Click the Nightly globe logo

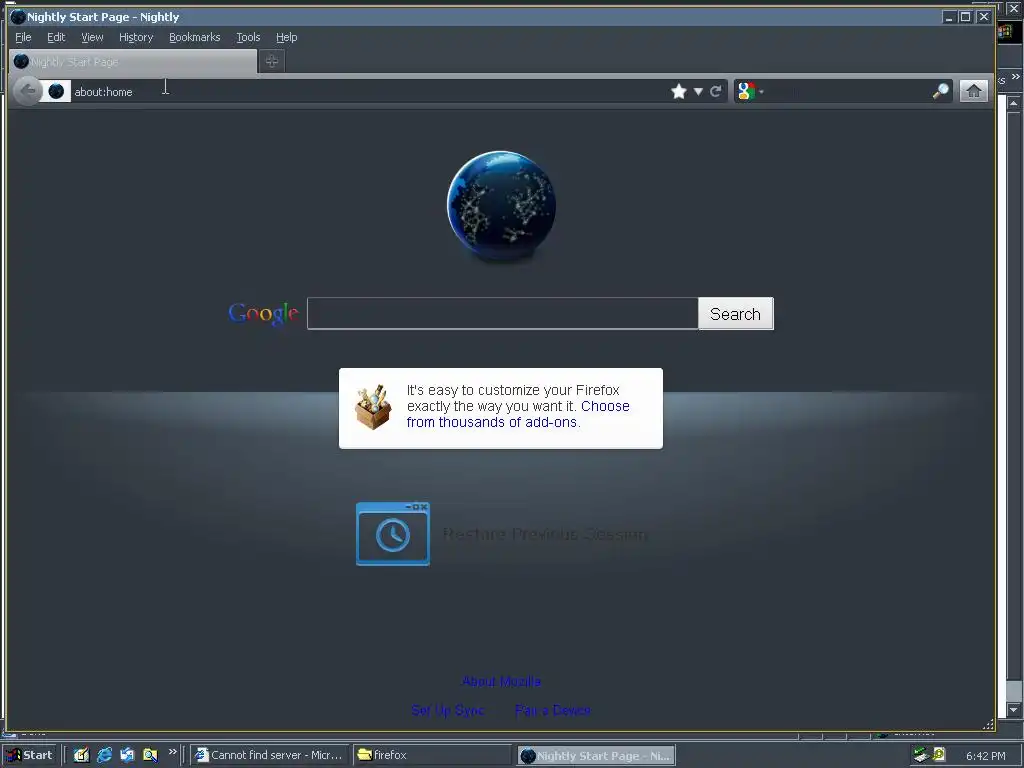[x=501, y=206]
